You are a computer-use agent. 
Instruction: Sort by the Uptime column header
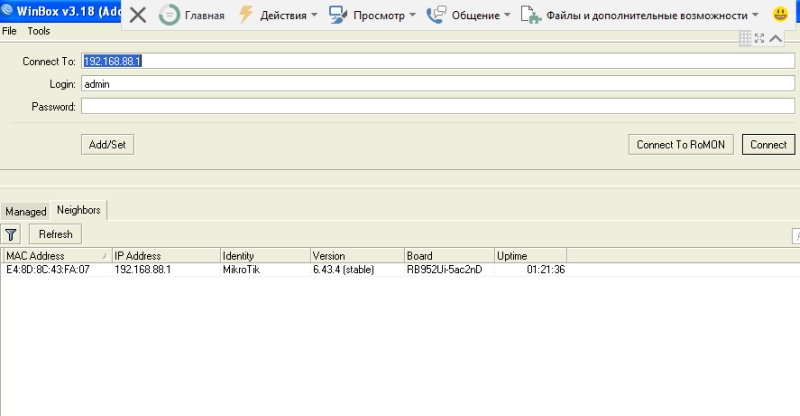(x=531, y=256)
